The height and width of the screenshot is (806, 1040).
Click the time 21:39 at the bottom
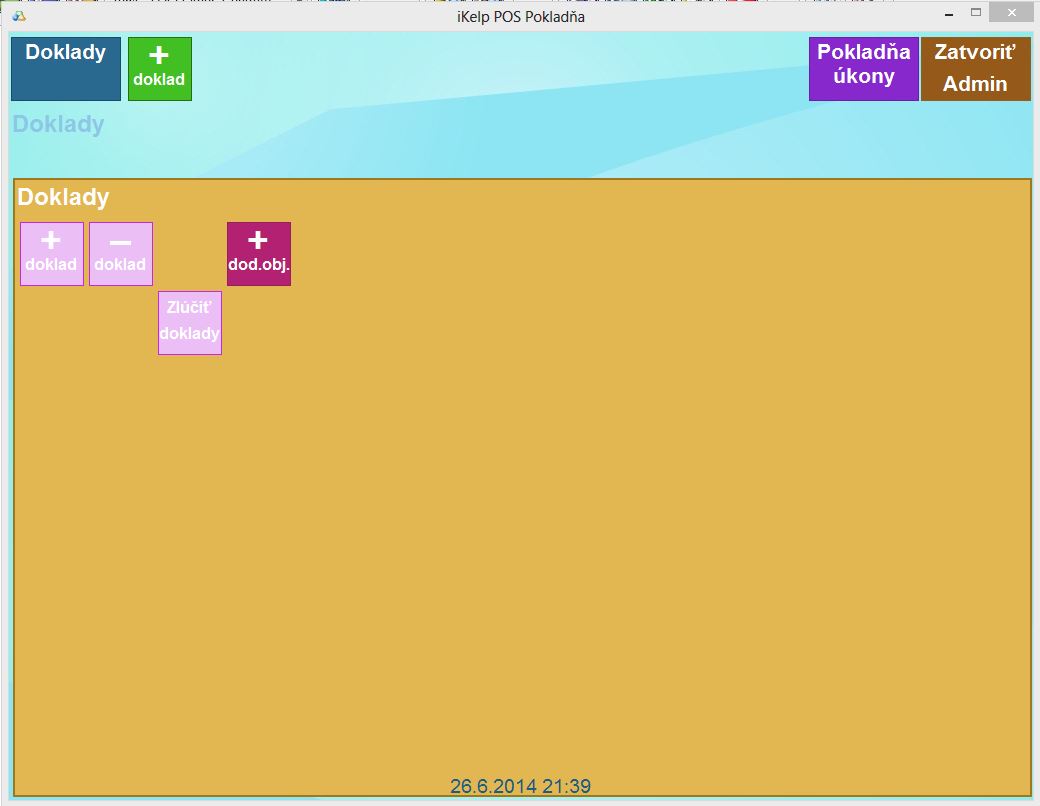point(567,787)
